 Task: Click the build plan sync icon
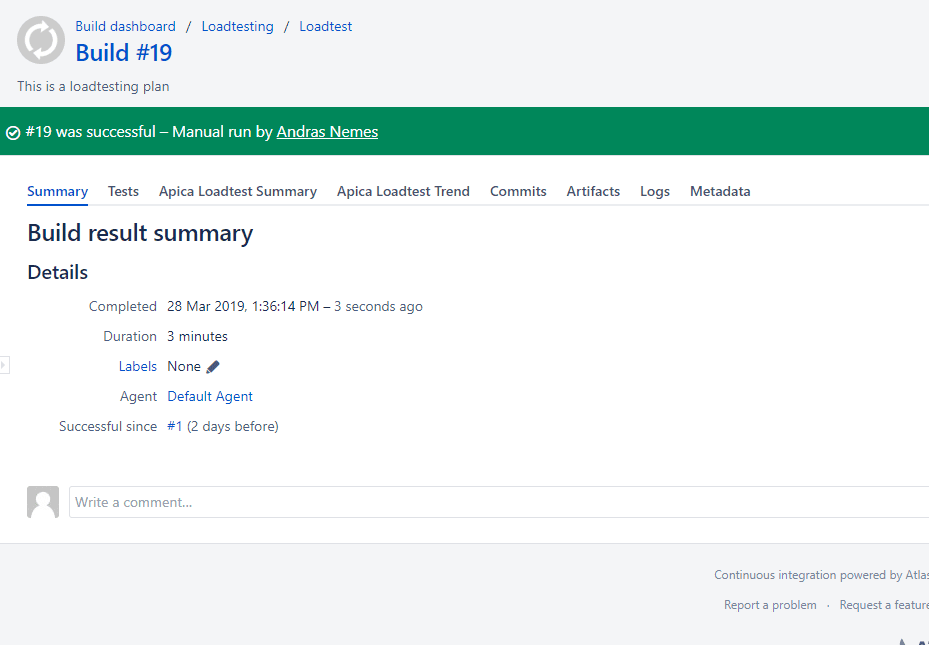(x=41, y=41)
